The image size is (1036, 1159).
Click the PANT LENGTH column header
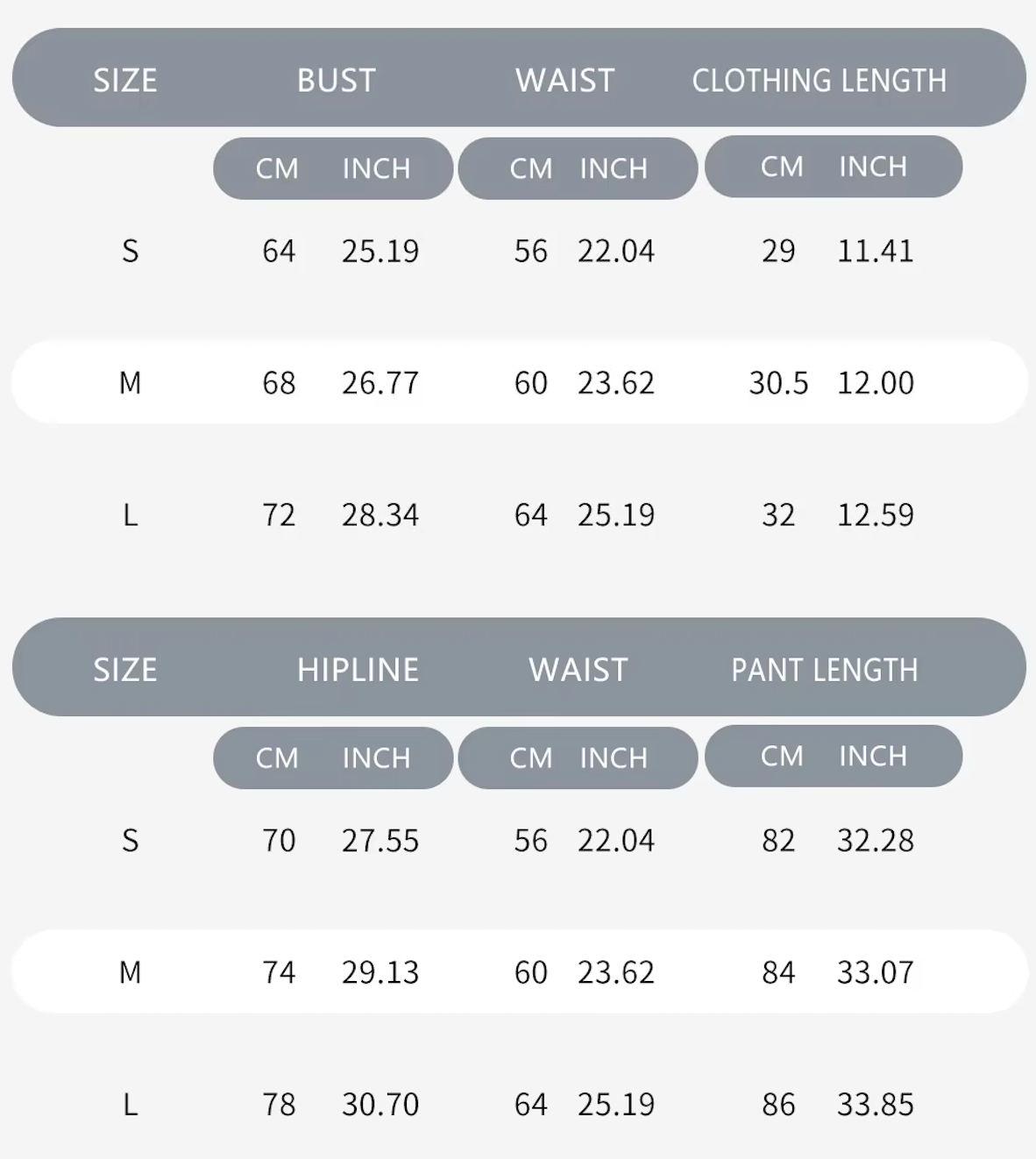(824, 670)
